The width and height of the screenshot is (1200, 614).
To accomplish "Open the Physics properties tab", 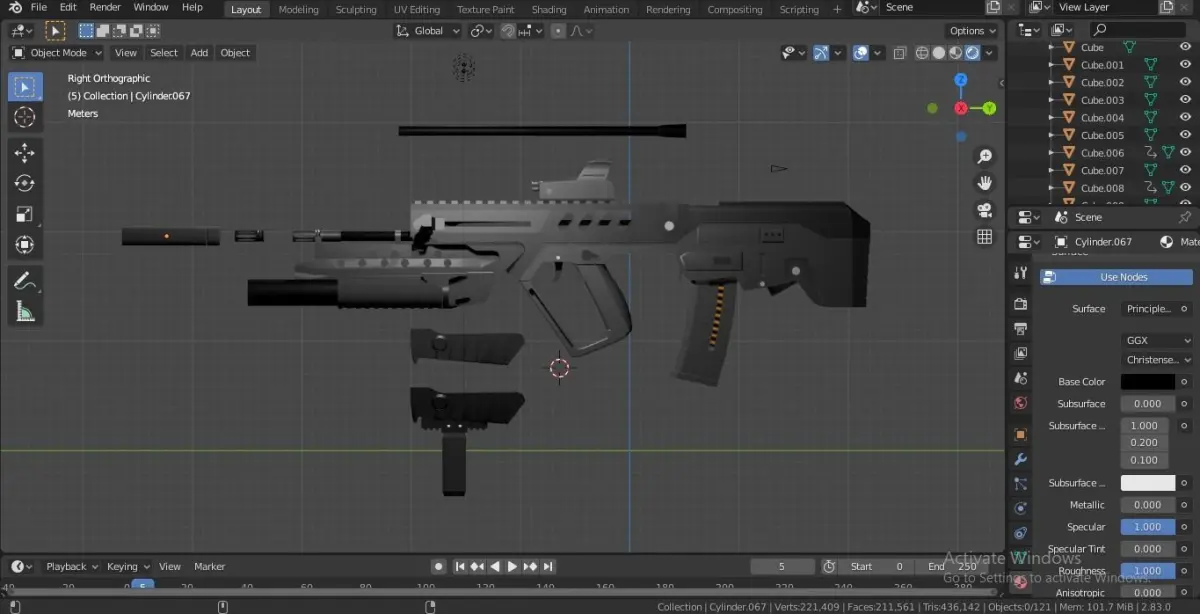I will point(1020,509).
